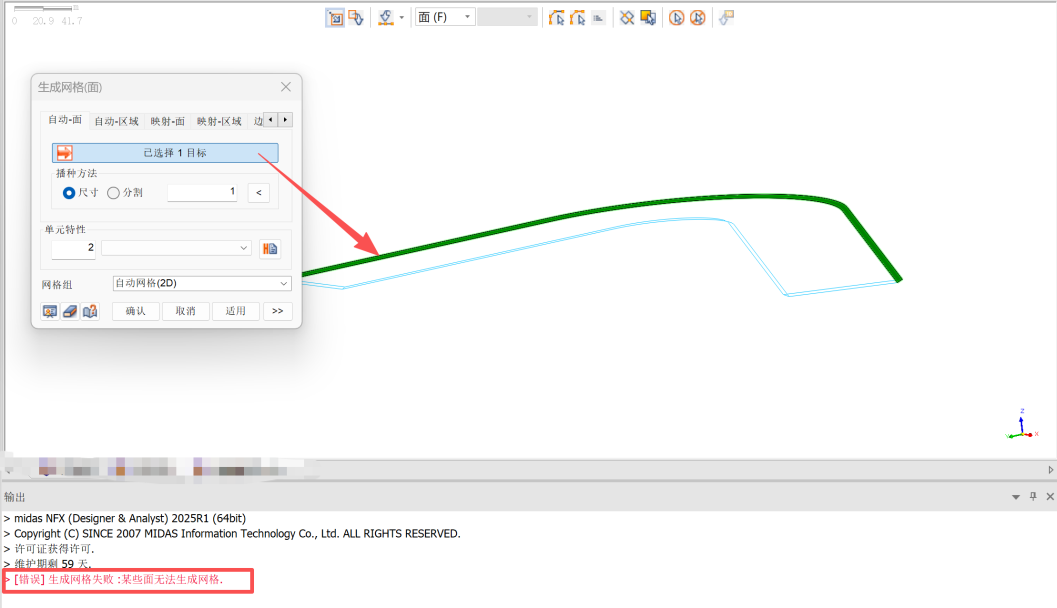This screenshot has height=608, width=1057.
Task: Toggle the pin icon on the 输出 panel
Action: point(1034,497)
